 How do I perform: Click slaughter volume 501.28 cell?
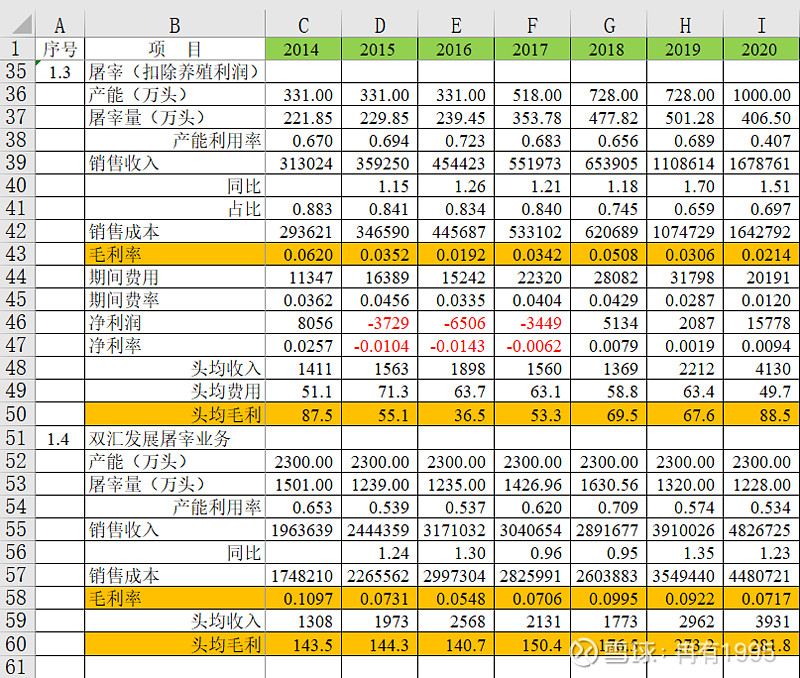[x=685, y=117]
